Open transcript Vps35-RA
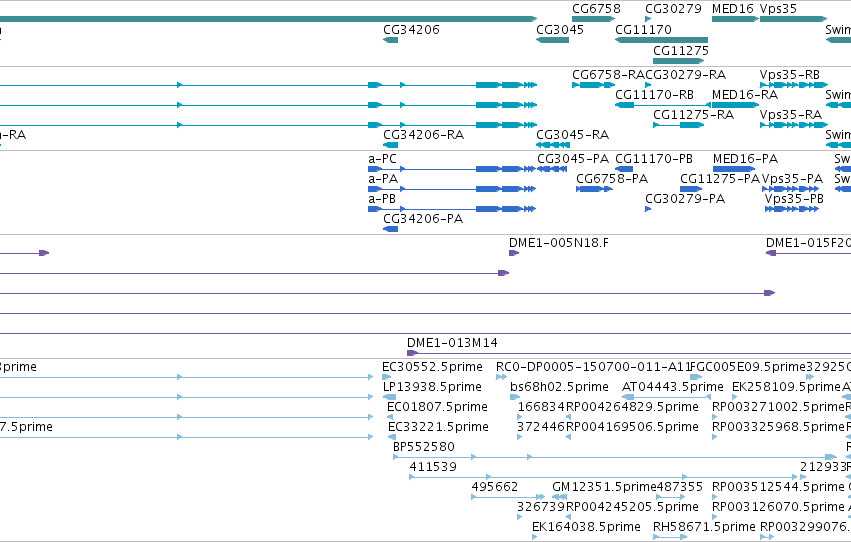Image resolution: width=851 pixels, height=542 pixels. [794, 125]
